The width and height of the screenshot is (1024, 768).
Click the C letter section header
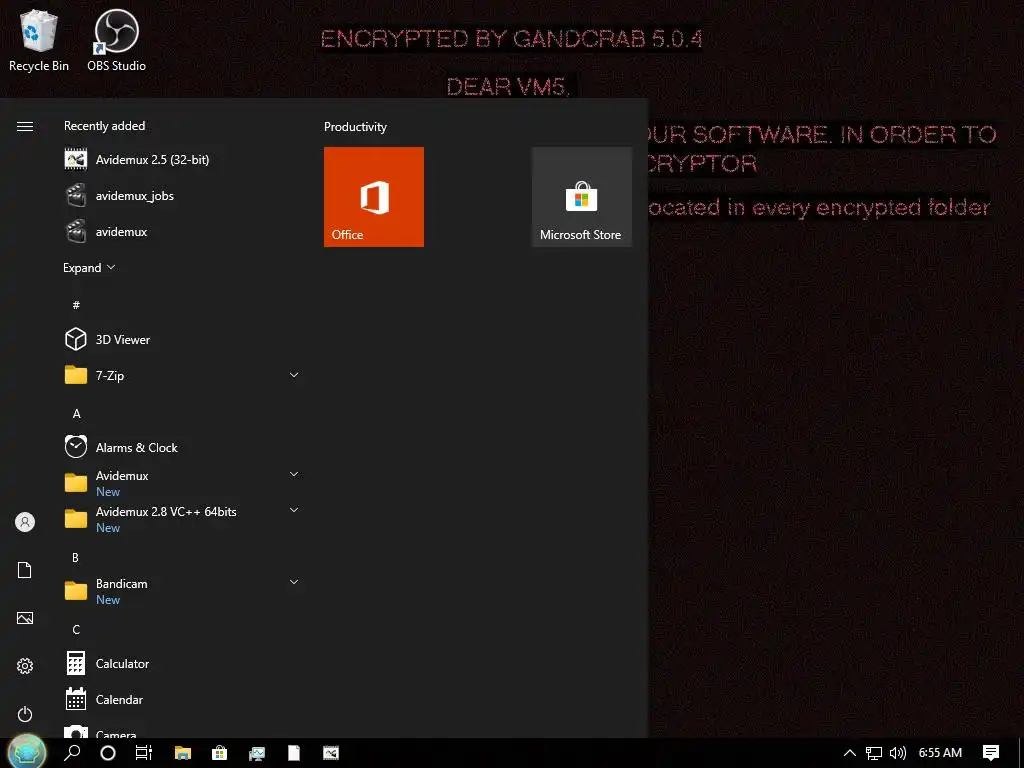click(x=76, y=630)
